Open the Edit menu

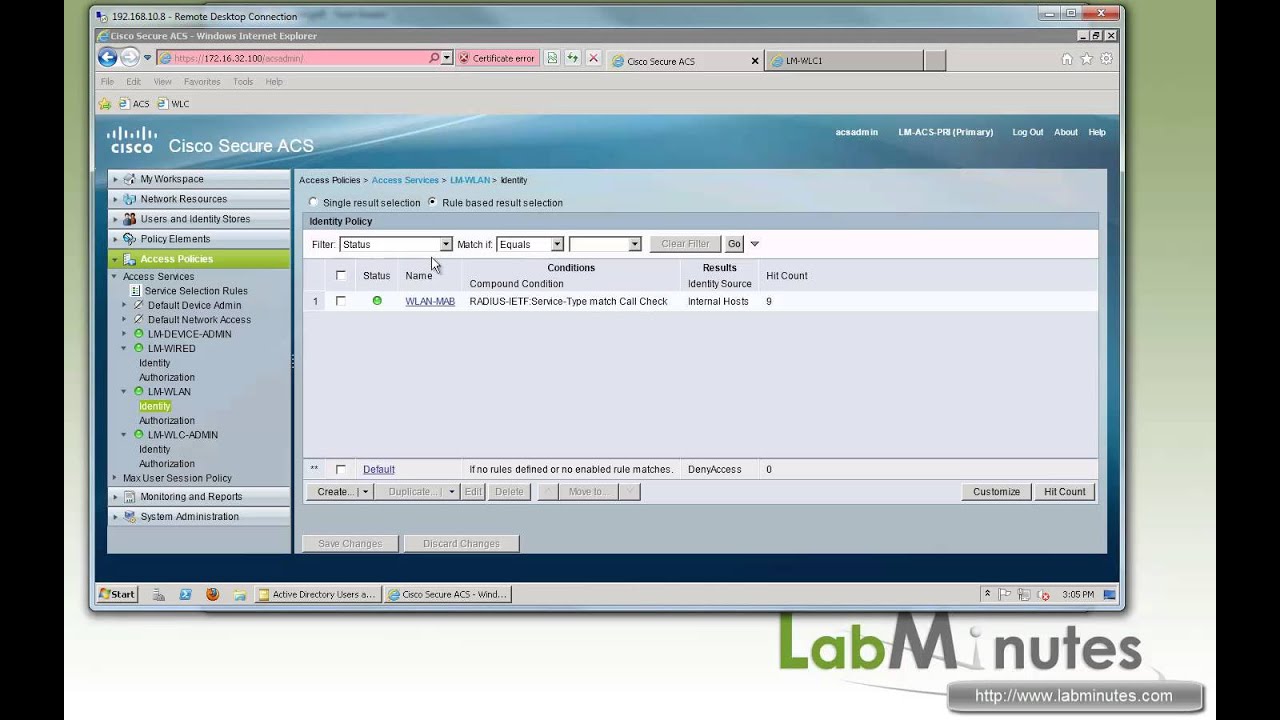(x=133, y=82)
